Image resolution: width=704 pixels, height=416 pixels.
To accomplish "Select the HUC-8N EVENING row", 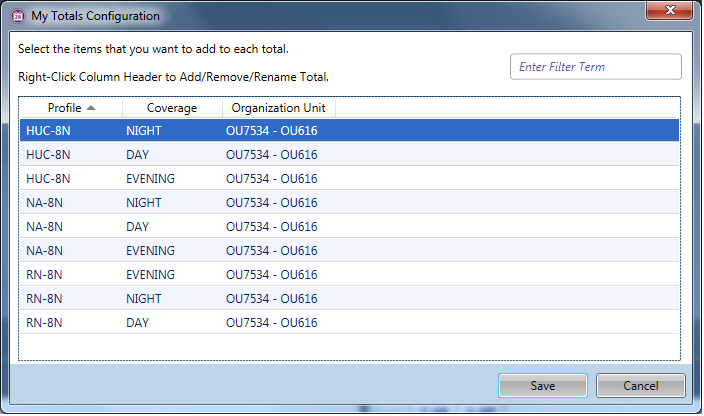I will click(x=349, y=179).
